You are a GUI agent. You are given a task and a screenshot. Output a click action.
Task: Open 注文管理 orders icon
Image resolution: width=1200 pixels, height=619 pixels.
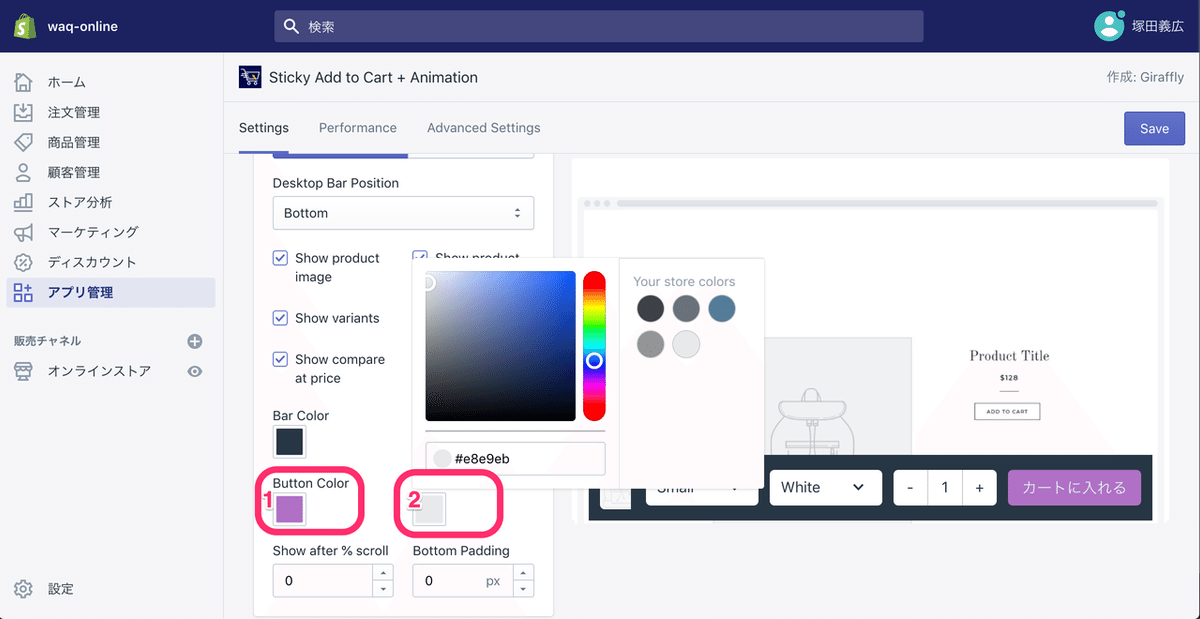(x=24, y=112)
